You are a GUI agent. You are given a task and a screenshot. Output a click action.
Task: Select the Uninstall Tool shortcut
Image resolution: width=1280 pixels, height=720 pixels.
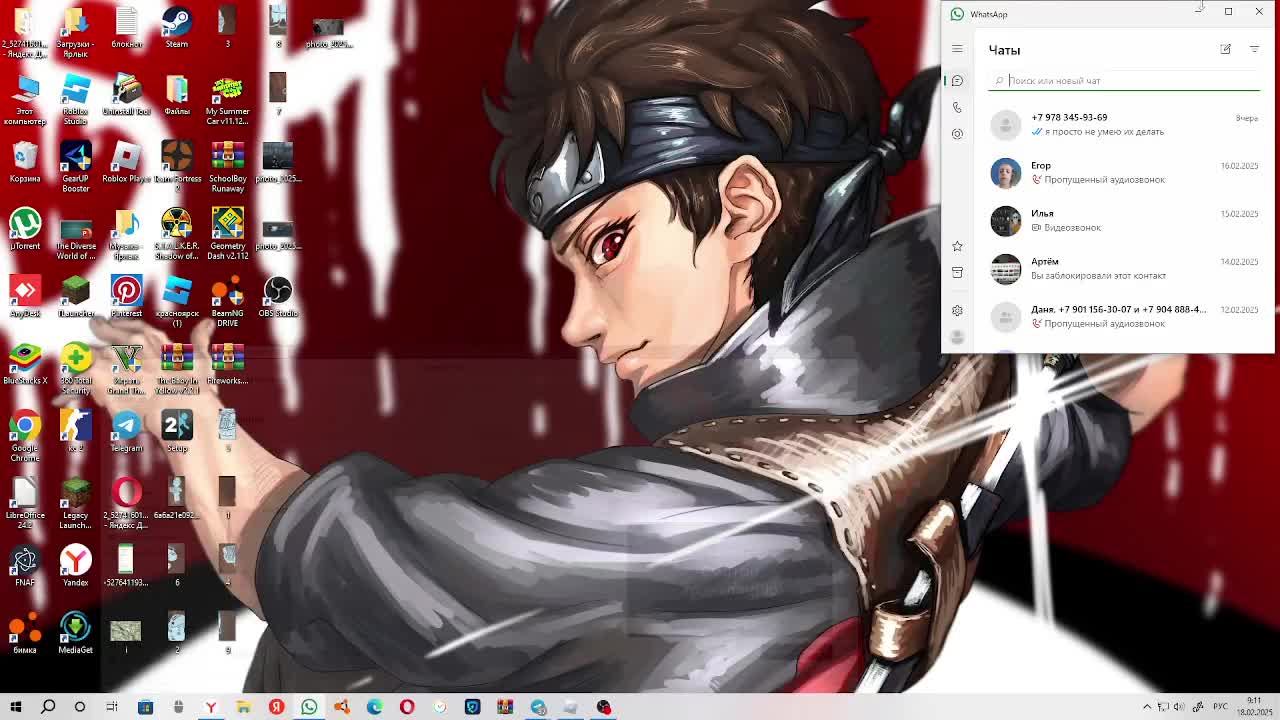tap(126, 95)
